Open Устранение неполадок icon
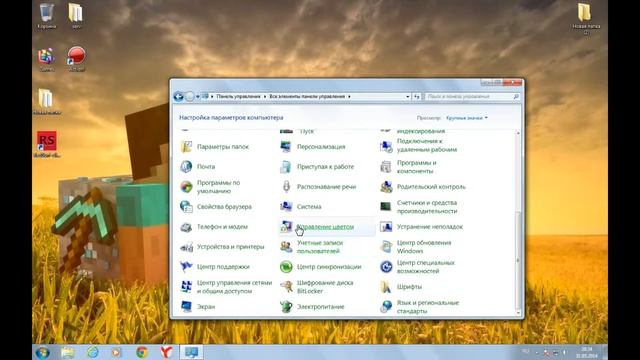 386,227
